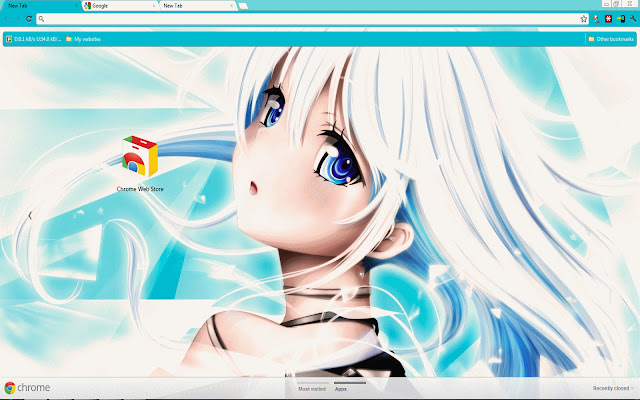Show the Most visited section
The image size is (640, 400).
pyautogui.click(x=312, y=389)
